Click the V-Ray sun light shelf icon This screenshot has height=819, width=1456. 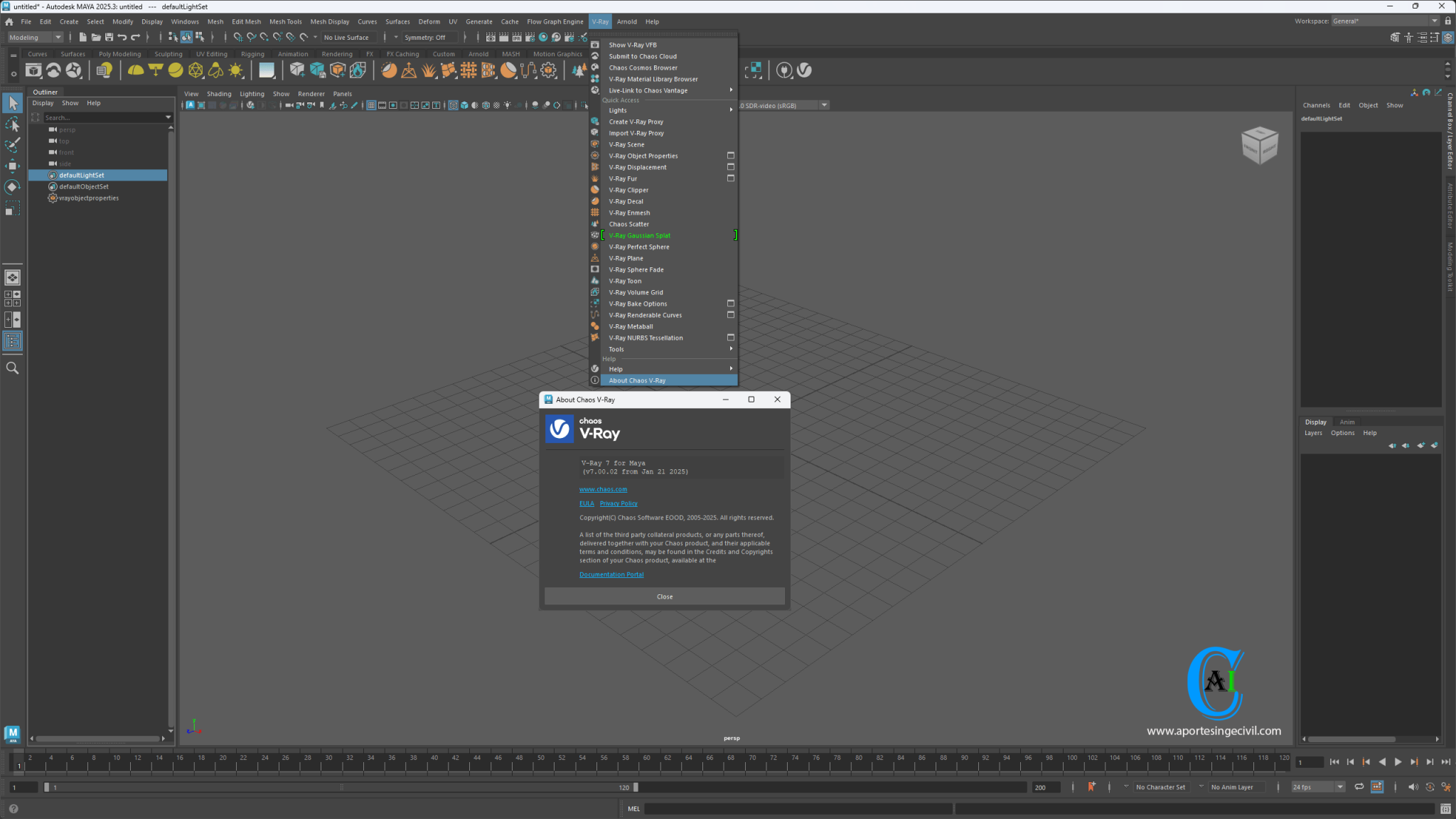tap(235, 70)
